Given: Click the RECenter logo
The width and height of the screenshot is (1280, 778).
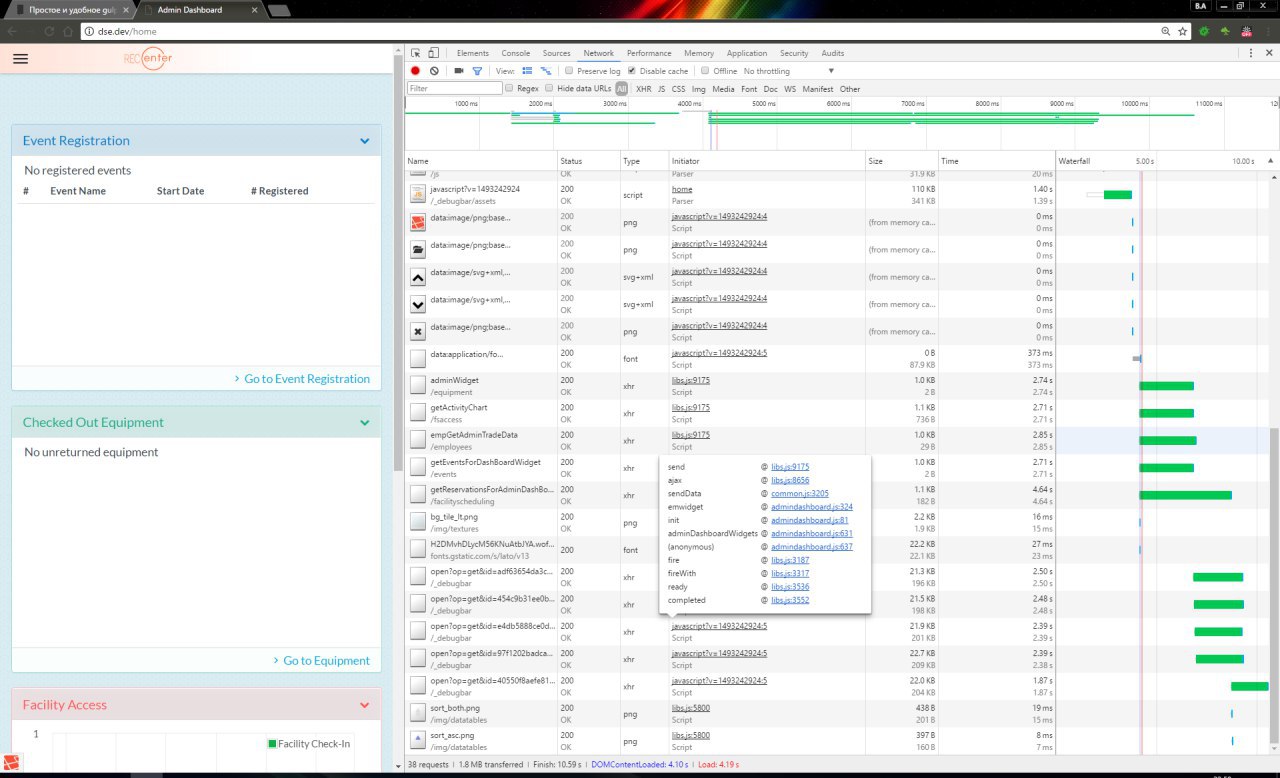Looking at the screenshot, I should coord(147,58).
